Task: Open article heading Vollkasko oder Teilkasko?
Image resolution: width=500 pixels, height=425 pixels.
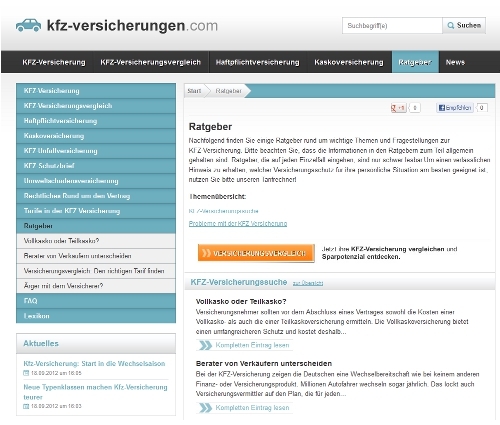Action: [241, 301]
